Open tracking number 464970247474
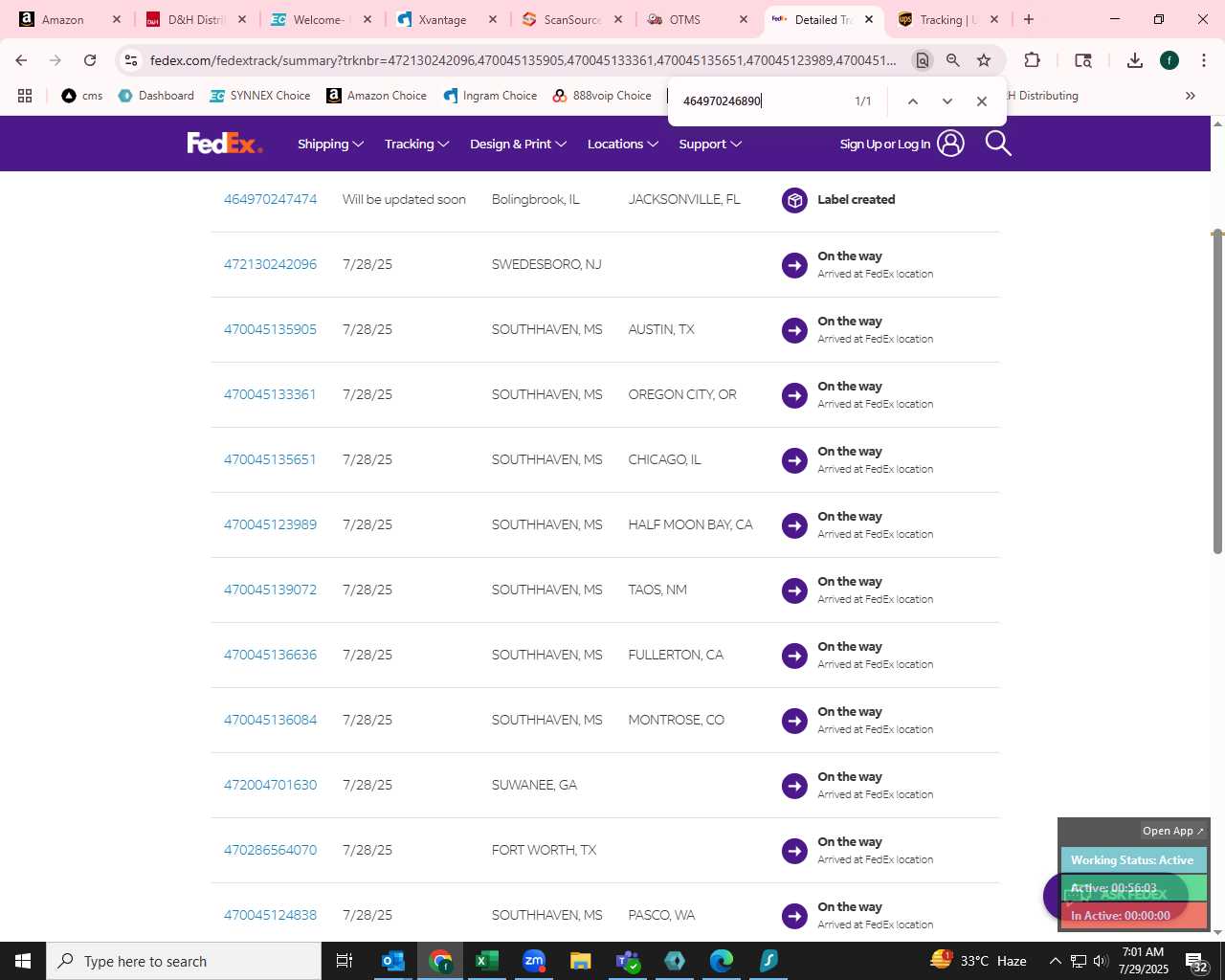1225x980 pixels. tap(270, 200)
